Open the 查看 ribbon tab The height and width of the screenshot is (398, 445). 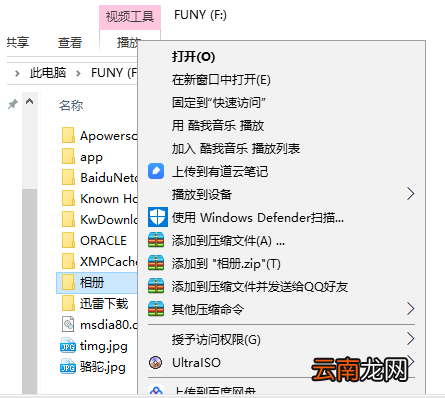[70, 42]
